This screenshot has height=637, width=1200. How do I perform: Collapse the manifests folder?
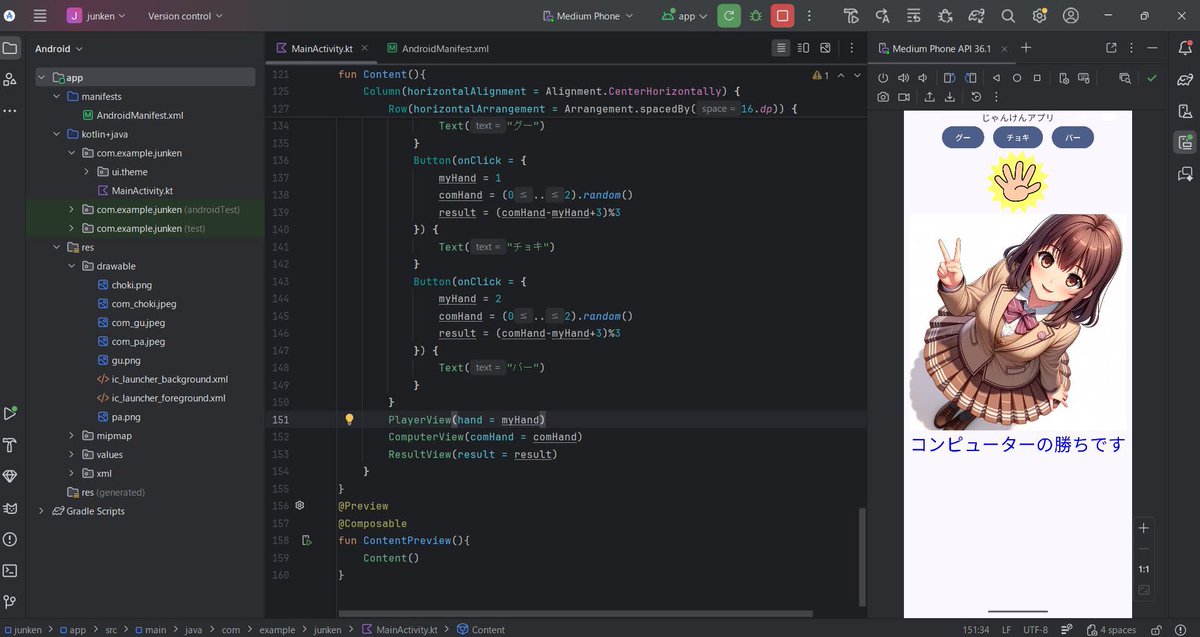(57, 97)
